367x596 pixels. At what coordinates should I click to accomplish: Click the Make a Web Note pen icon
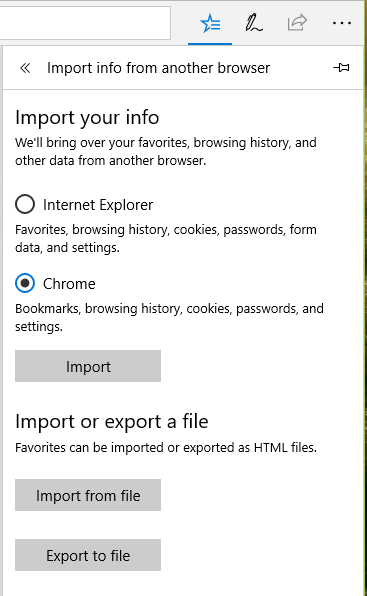pyautogui.click(x=254, y=23)
